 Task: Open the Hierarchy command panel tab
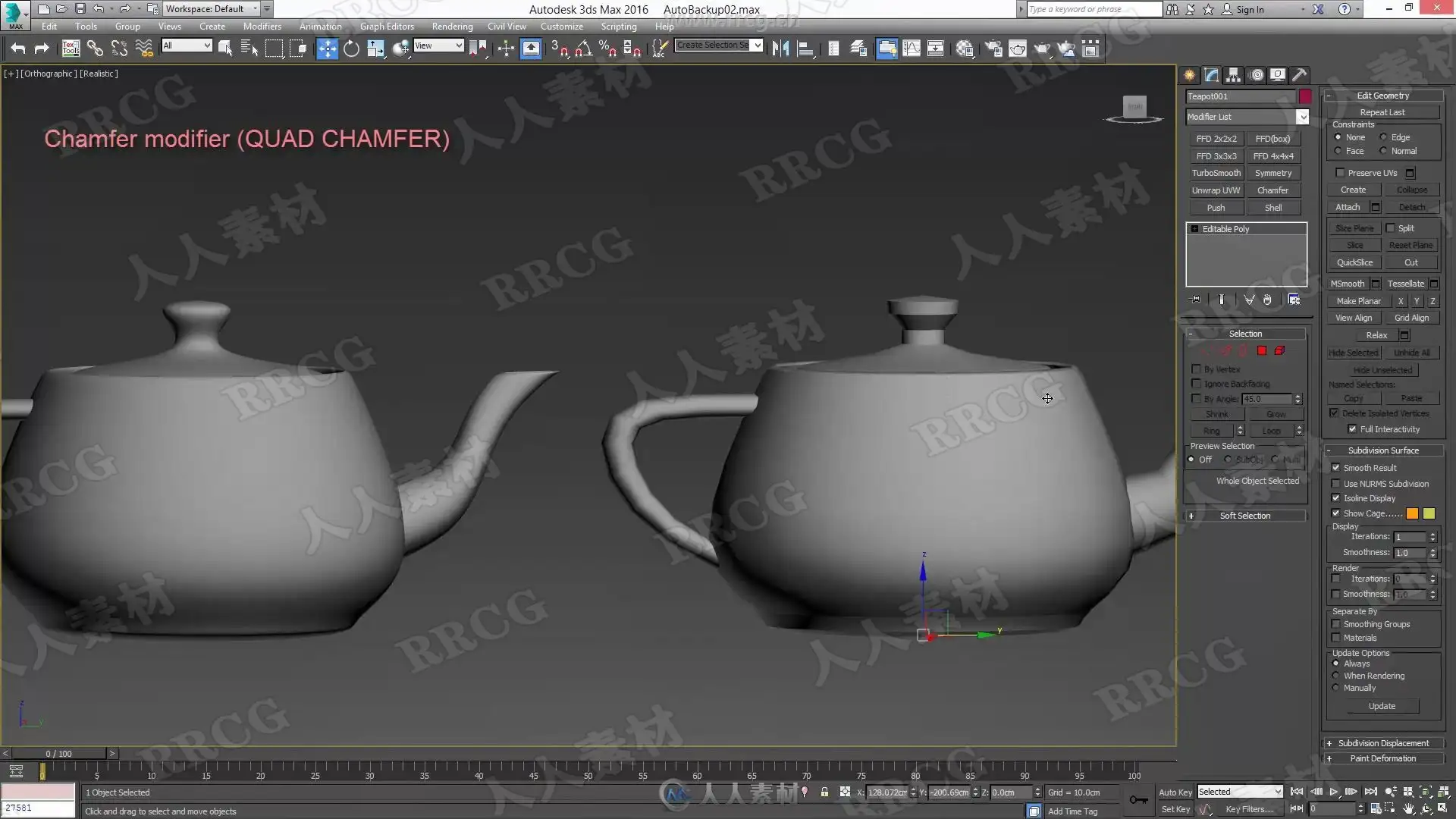point(1233,74)
